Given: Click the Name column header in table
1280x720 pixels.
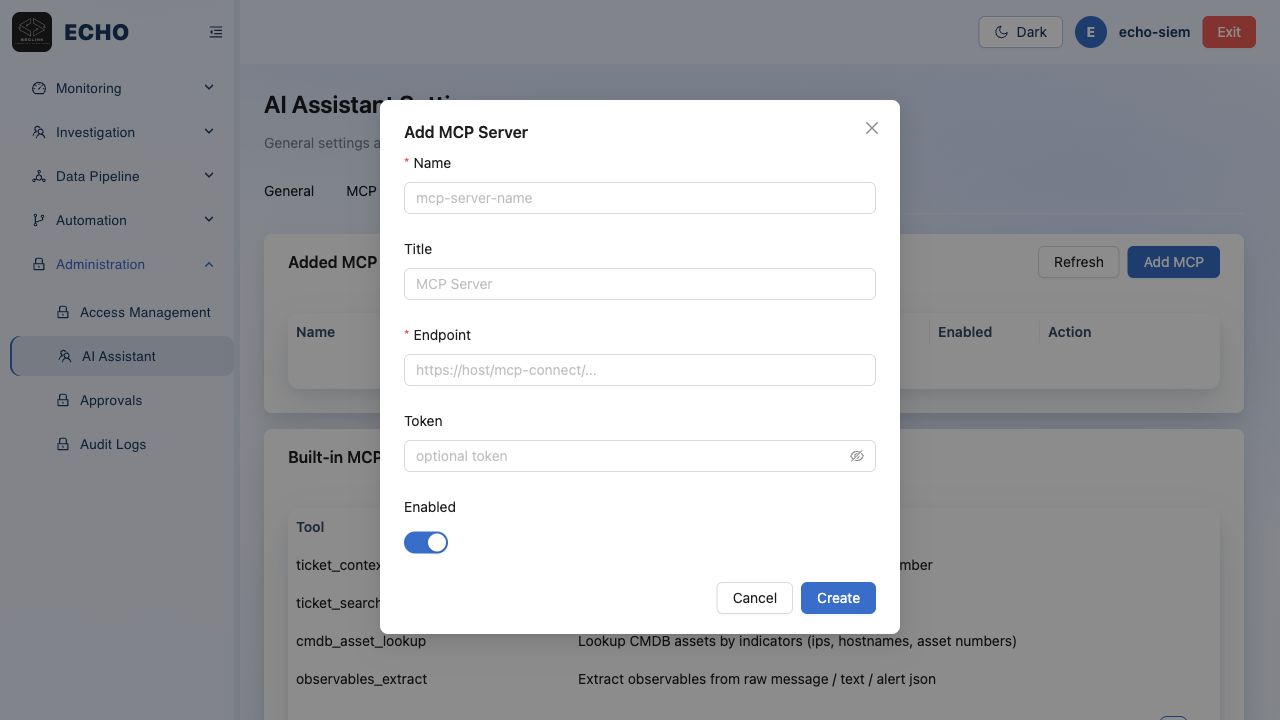Looking at the screenshot, I should coord(316,332).
